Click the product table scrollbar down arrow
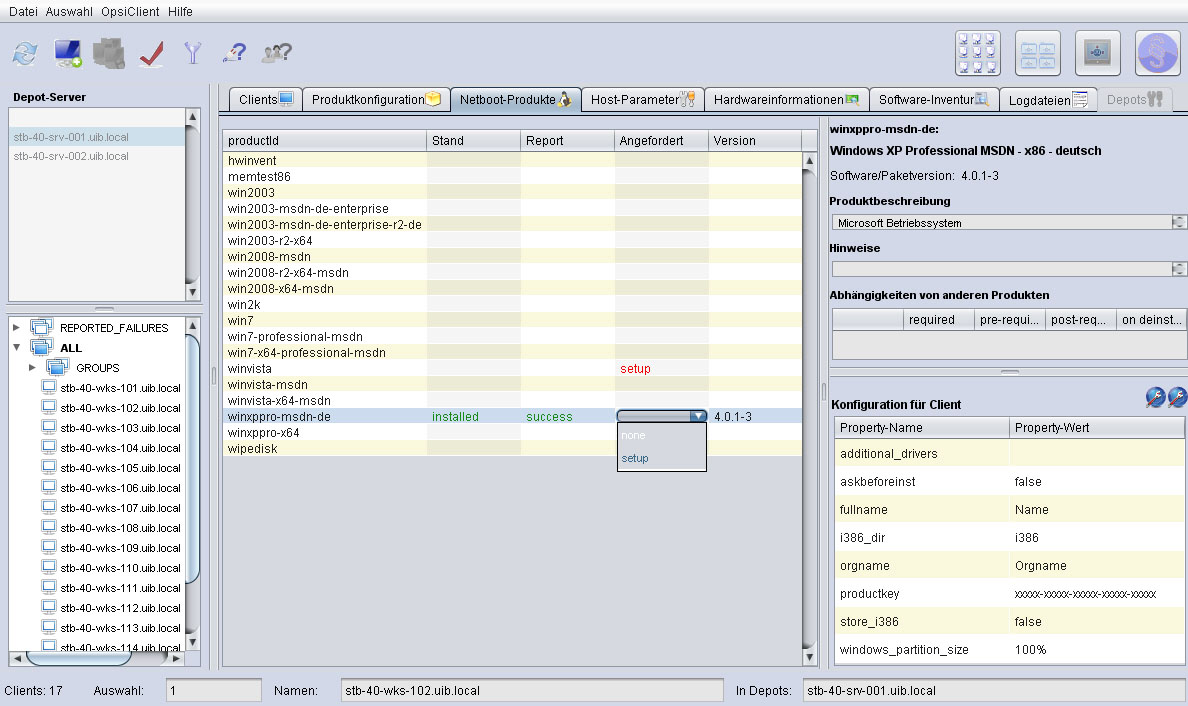The width and height of the screenshot is (1188, 706). 809,658
